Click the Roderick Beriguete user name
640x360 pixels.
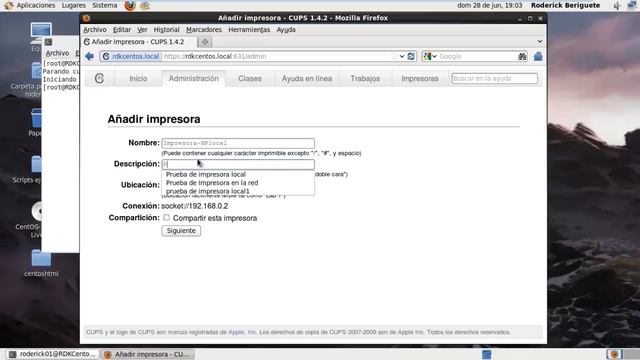pos(565,5)
